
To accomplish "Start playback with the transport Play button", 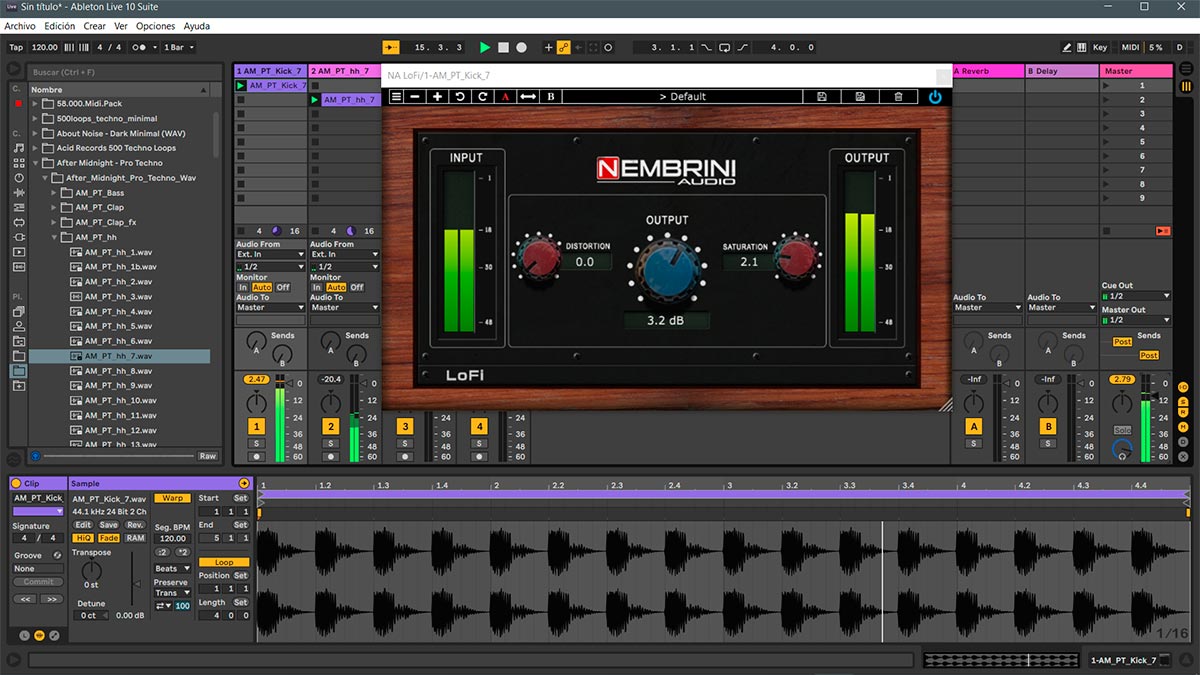I will [x=485, y=47].
